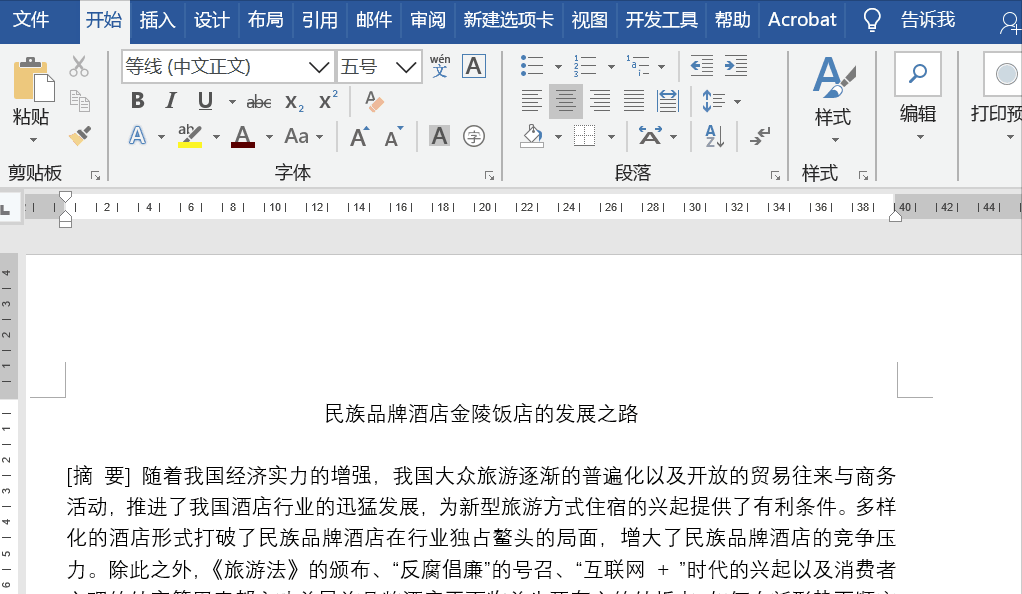
Task: Apply bold formatting with the B icon
Action: click(x=138, y=100)
